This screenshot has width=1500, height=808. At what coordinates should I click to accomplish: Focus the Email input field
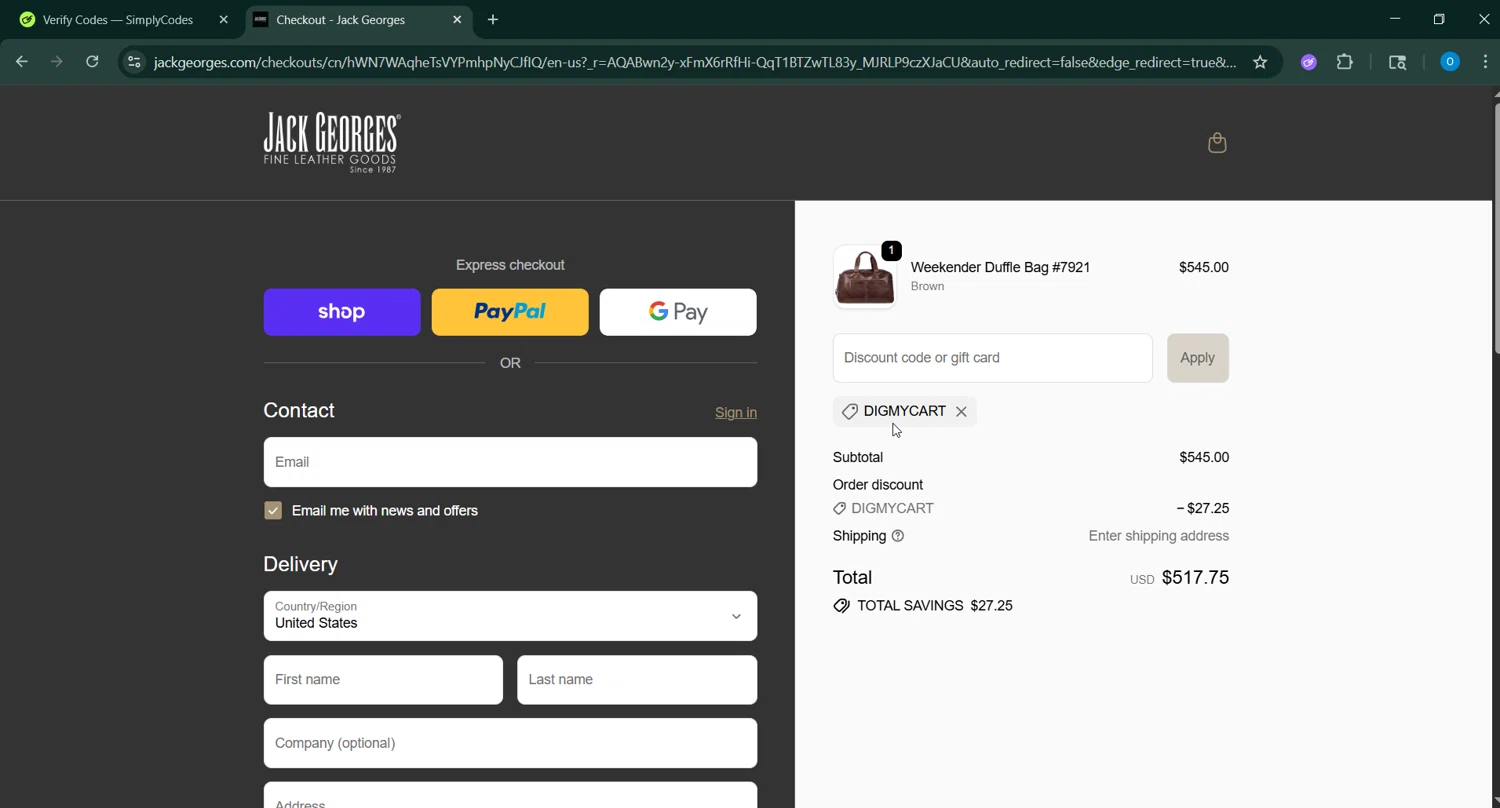click(510, 462)
